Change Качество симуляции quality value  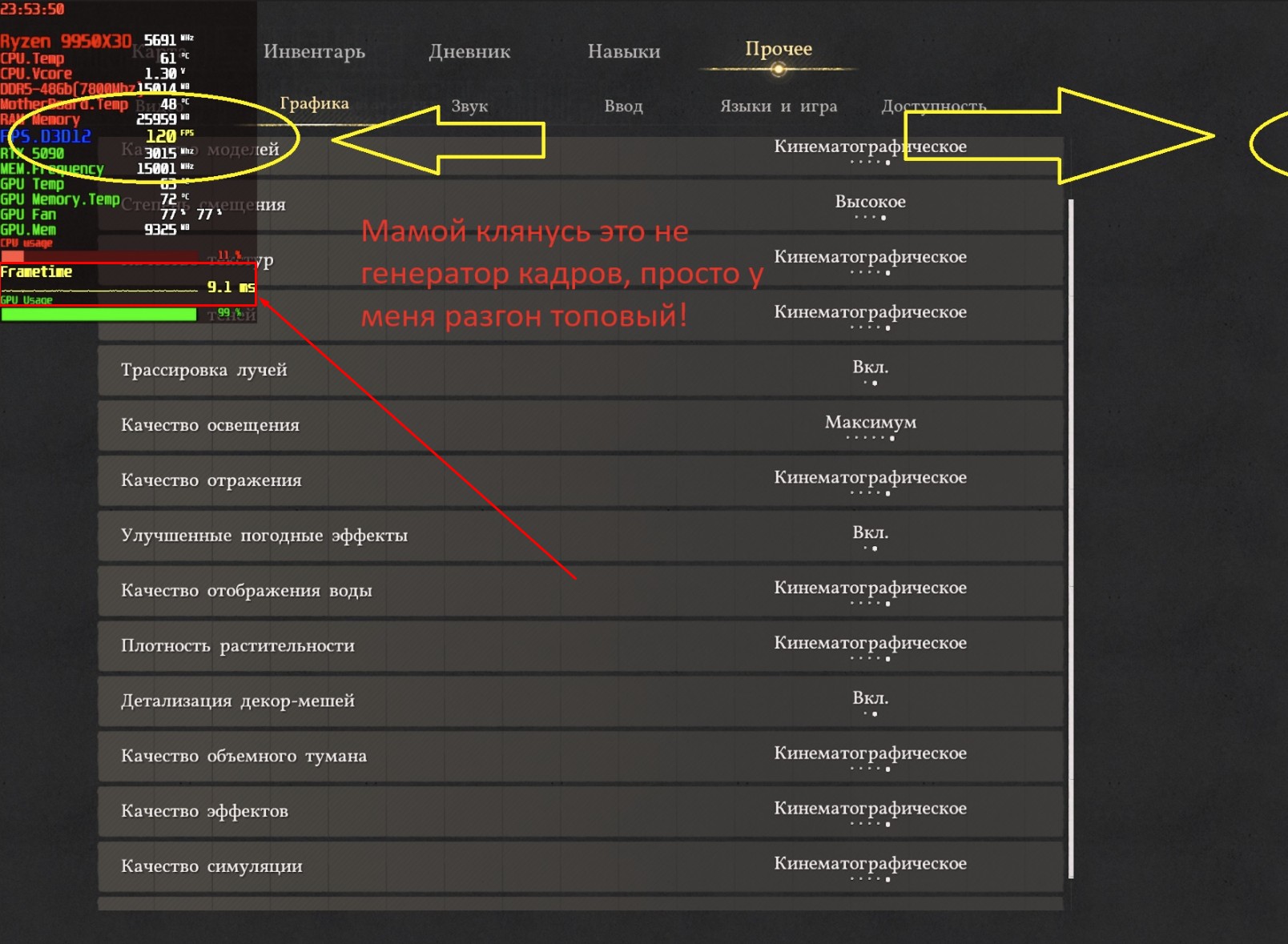tap(871, 864)
